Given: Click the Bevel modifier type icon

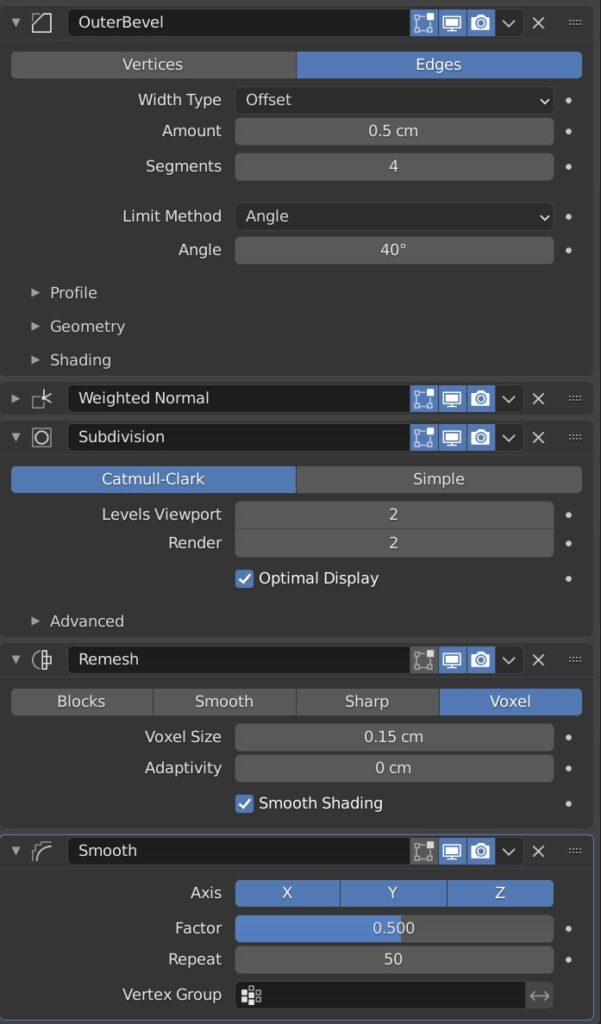Looking at the screenshot, I should pyautogui.click(x=40, y=22).
